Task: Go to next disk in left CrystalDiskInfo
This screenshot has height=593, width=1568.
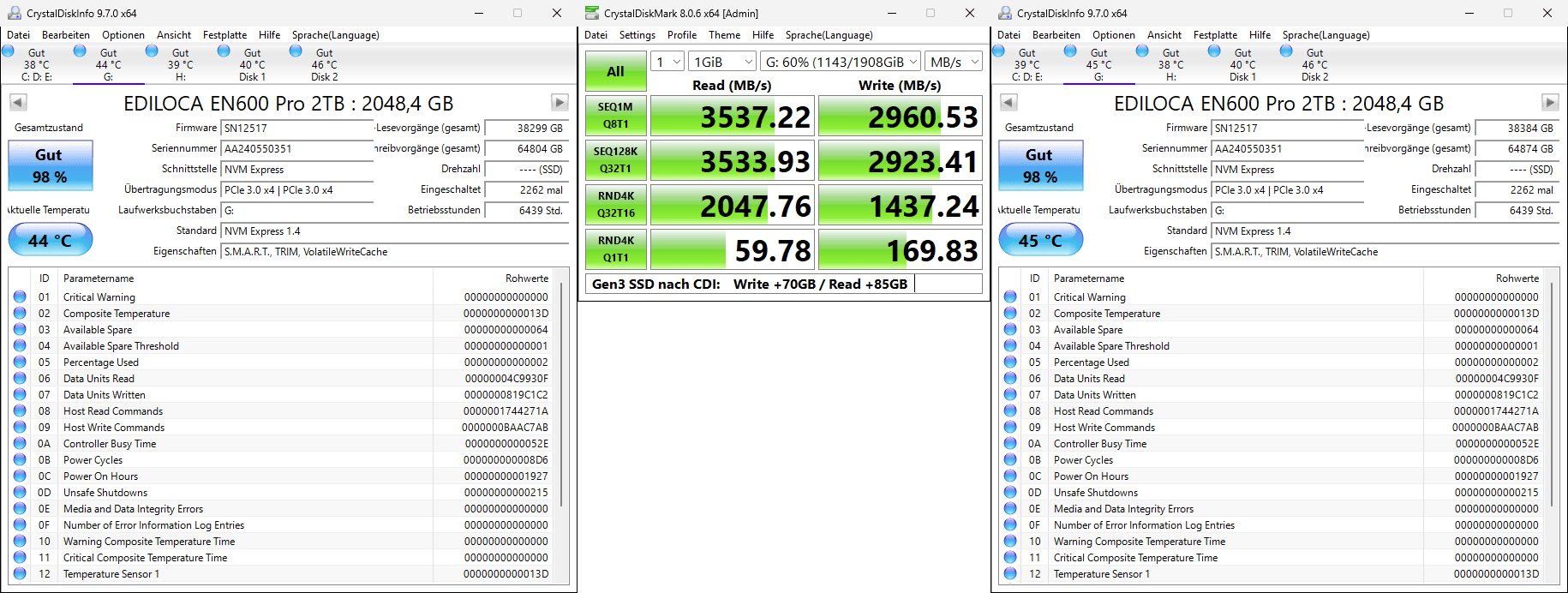Action: [560, 103]
